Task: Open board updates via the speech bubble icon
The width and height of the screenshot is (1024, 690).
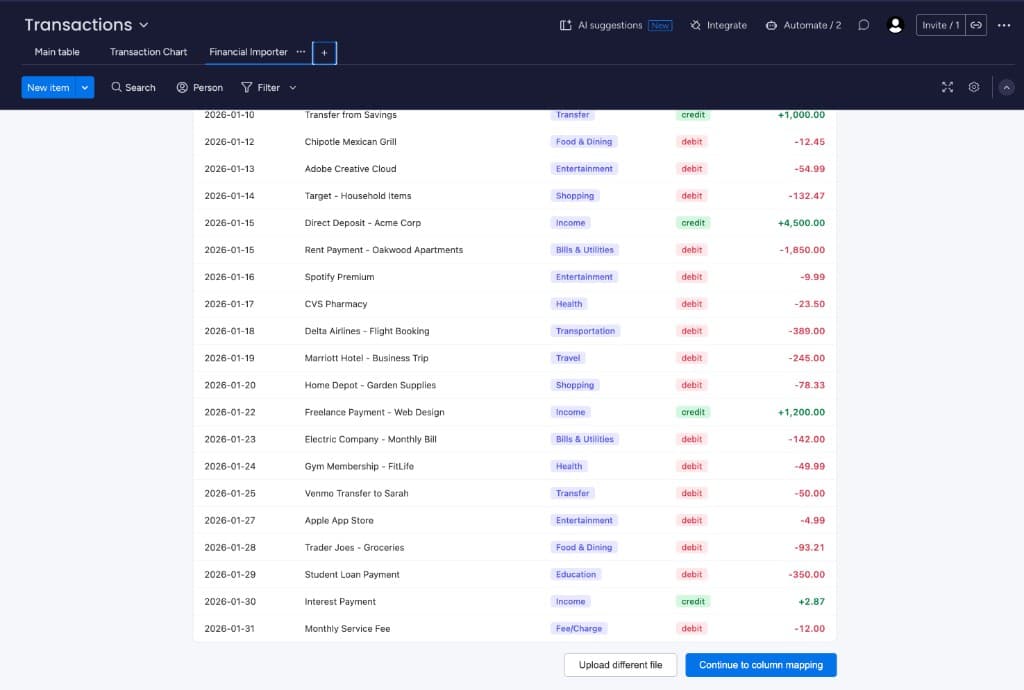Action: tap(862, 25)
